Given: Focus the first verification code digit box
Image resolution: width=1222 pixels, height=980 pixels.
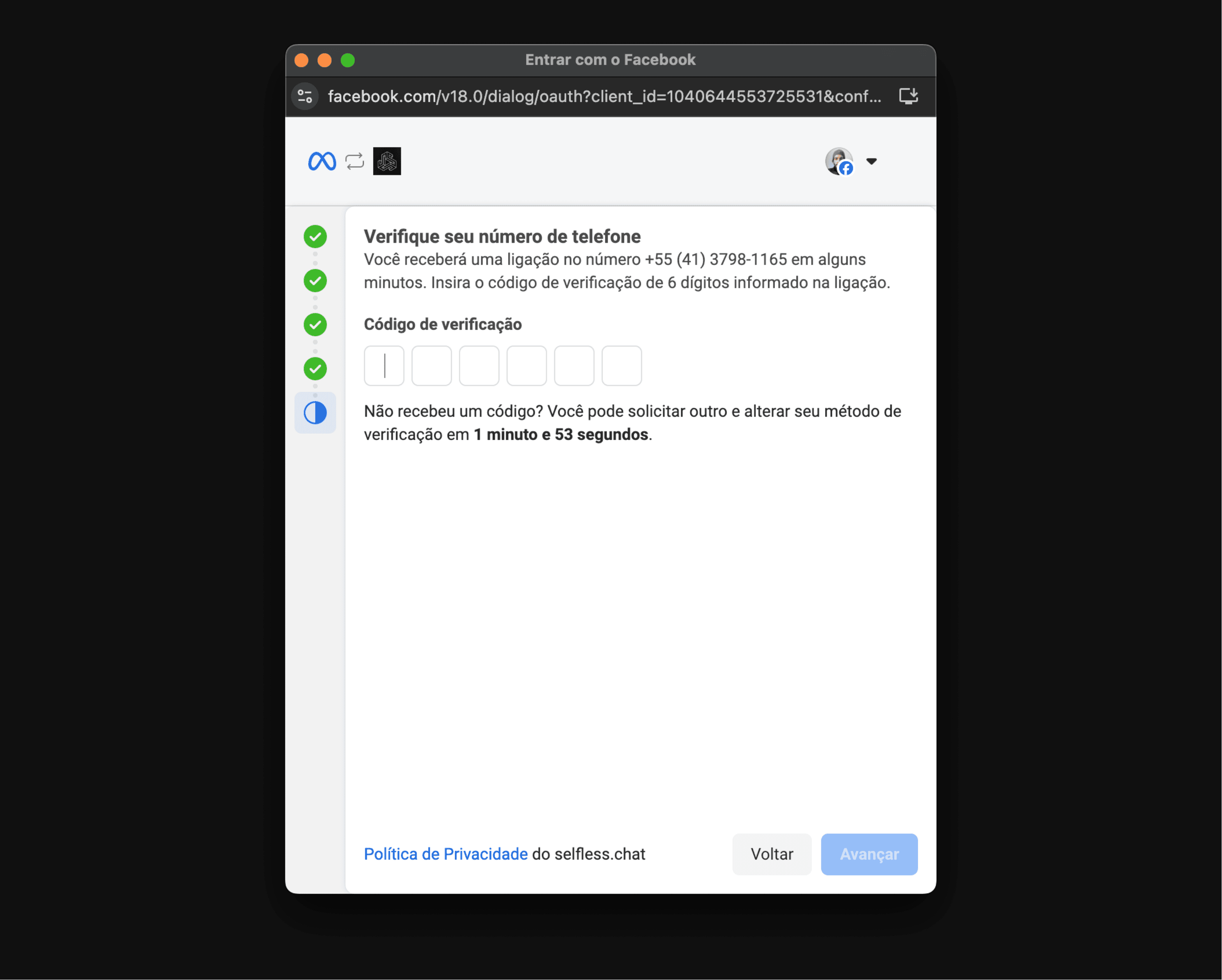Looking at the screenshot, I should [x=384, y=366].
